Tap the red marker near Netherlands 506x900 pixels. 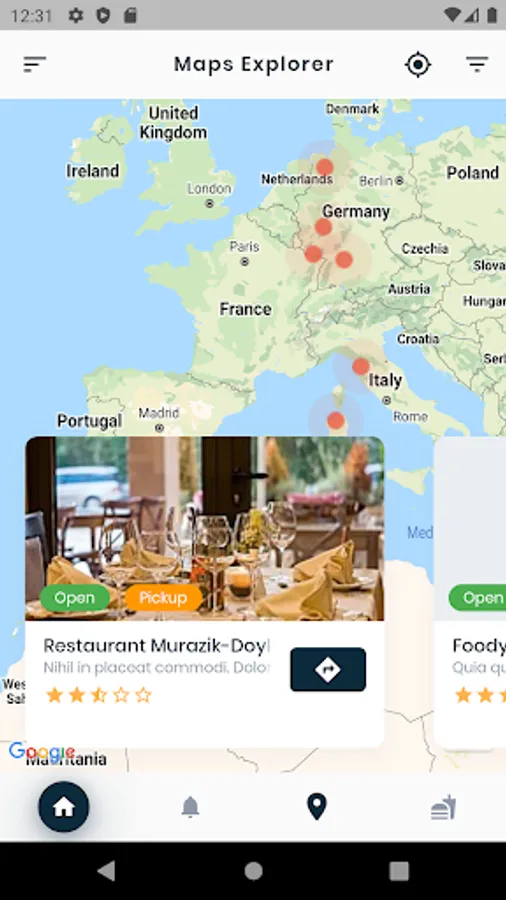325,167
